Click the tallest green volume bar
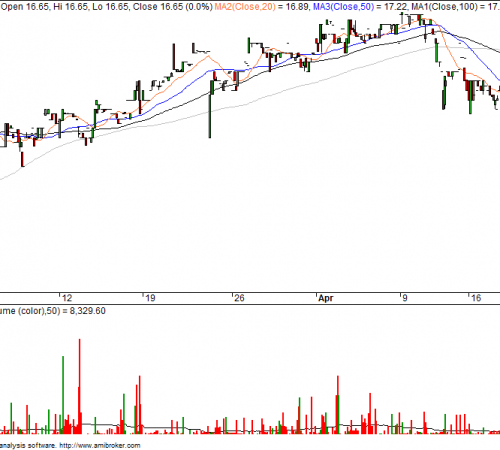Image resolution: width=500 pixels, height=450 pixels. click(63, 395)
